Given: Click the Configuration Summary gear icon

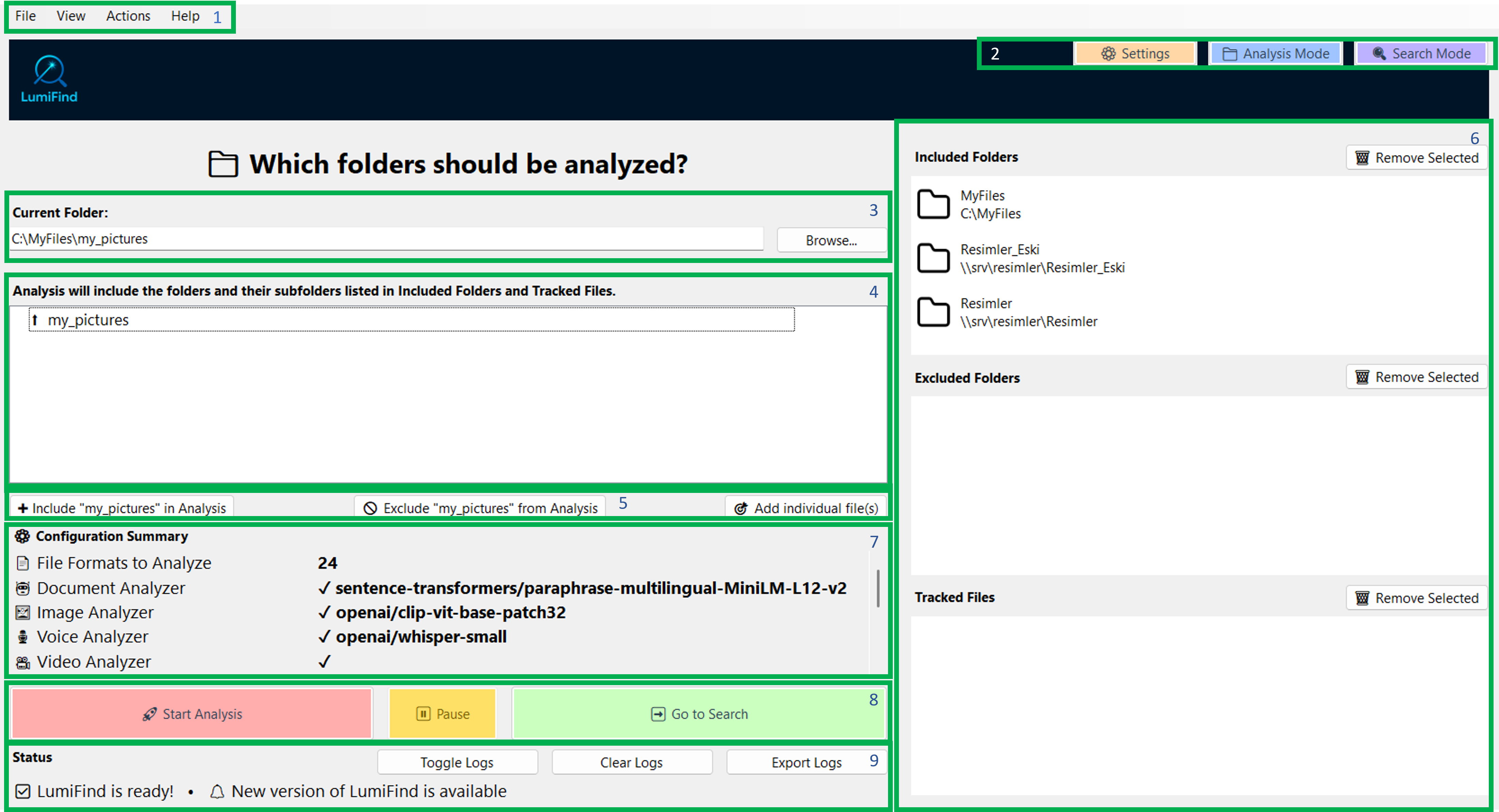Looking at the screenshot, I should (22, 536).
